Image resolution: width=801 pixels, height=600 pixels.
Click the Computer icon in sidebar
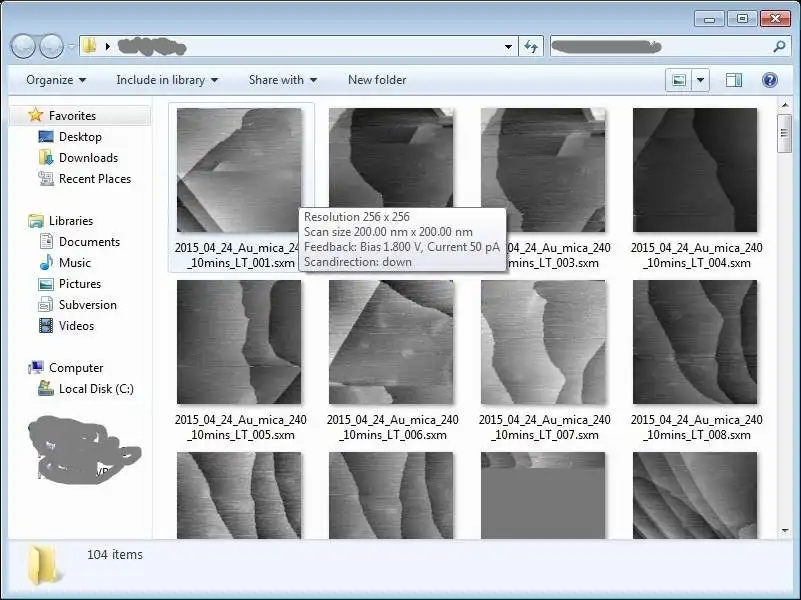click(36, 367)
